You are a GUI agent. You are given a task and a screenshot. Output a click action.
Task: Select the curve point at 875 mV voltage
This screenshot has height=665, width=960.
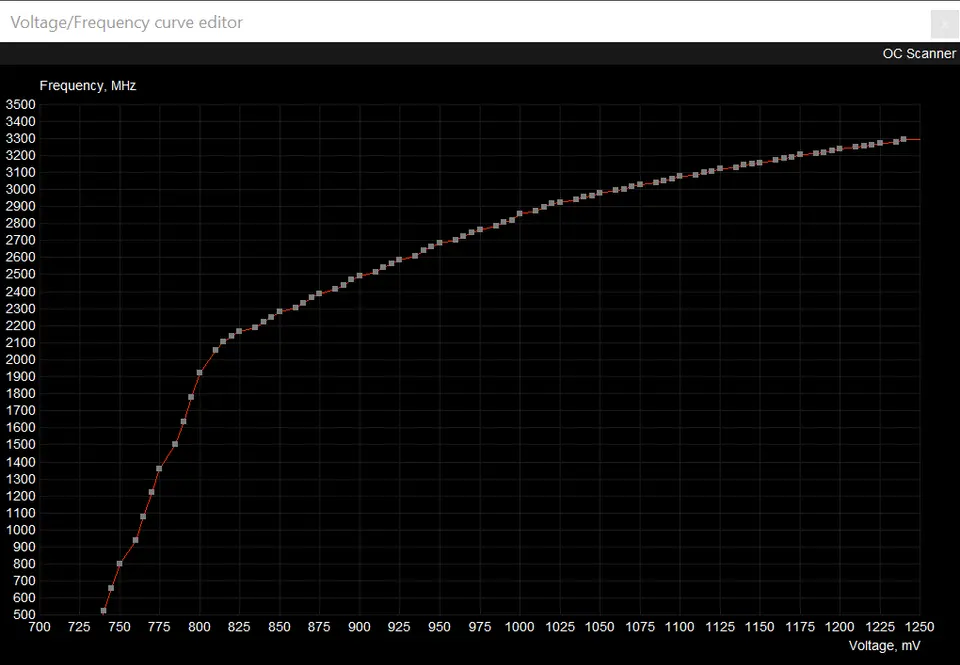[x=319, y=294]
